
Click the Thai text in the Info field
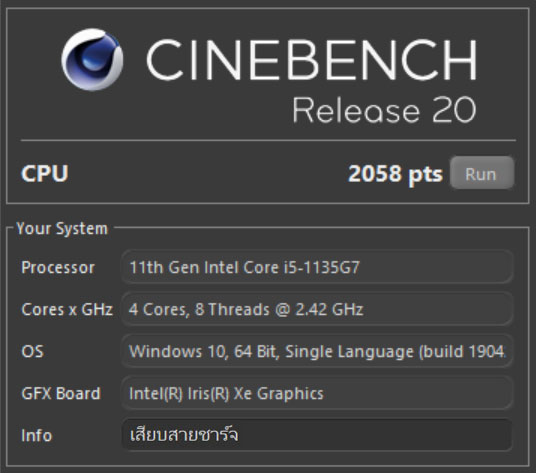(184, 434)
